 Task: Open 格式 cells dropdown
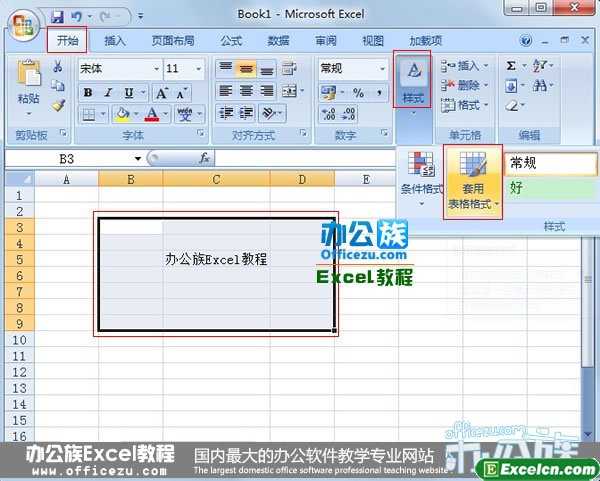pos(465,105)
